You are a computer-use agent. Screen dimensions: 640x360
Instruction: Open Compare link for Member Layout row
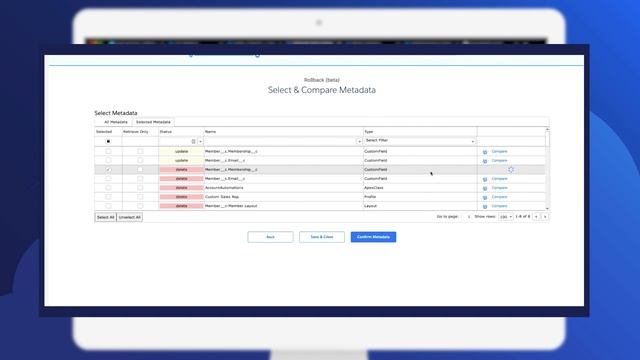pos(499,206)
